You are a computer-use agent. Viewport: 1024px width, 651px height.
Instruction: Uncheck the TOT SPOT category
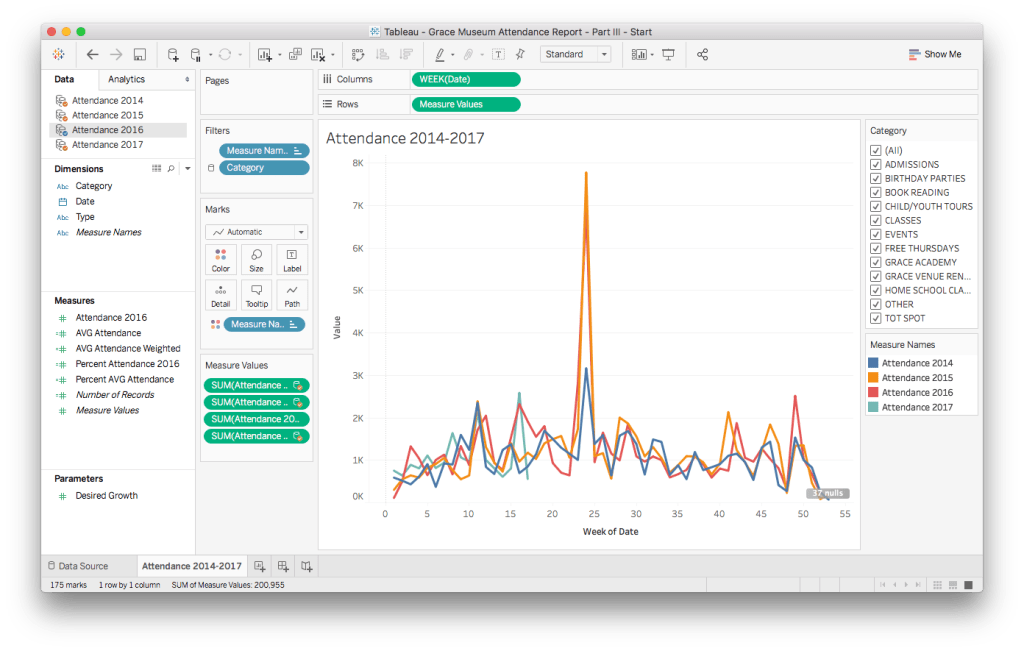[876, 318]
